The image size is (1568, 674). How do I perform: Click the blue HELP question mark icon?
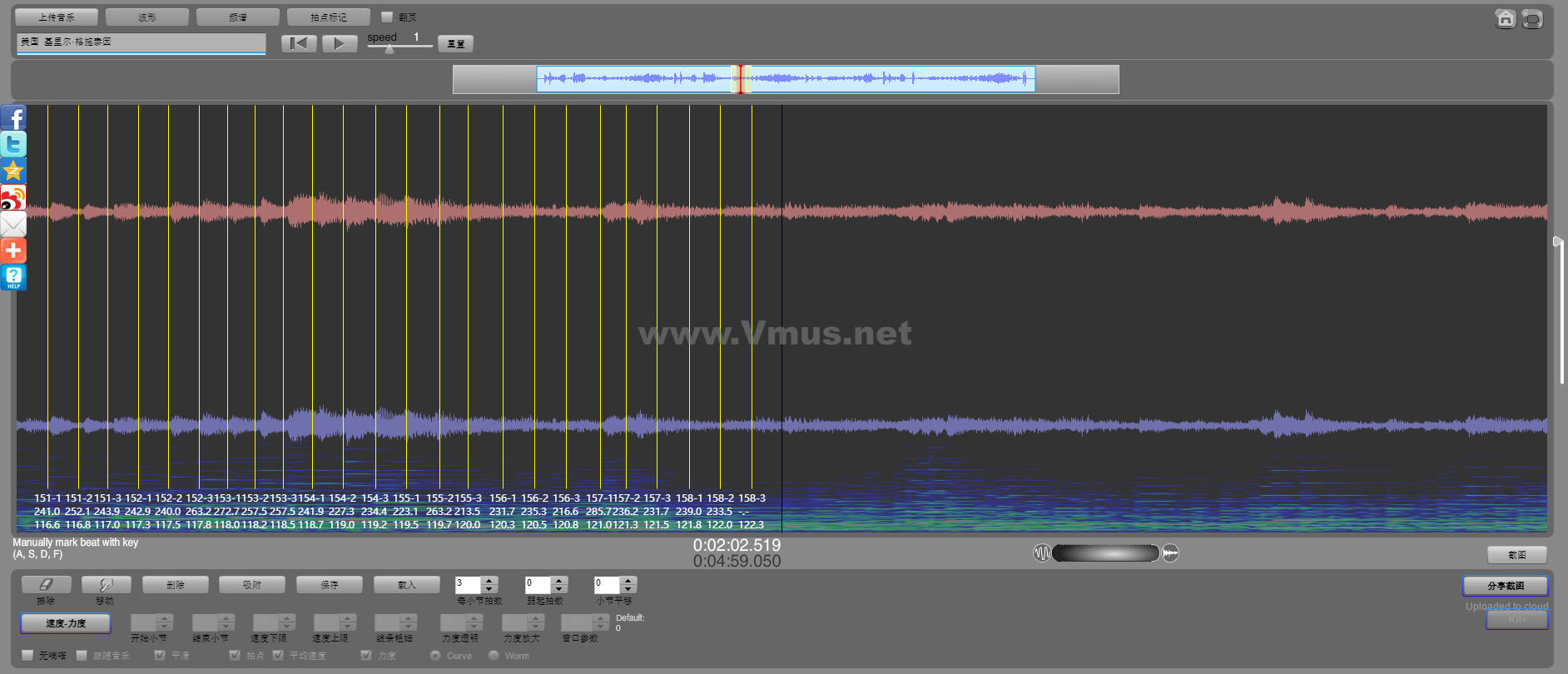[x=13, y=277]
